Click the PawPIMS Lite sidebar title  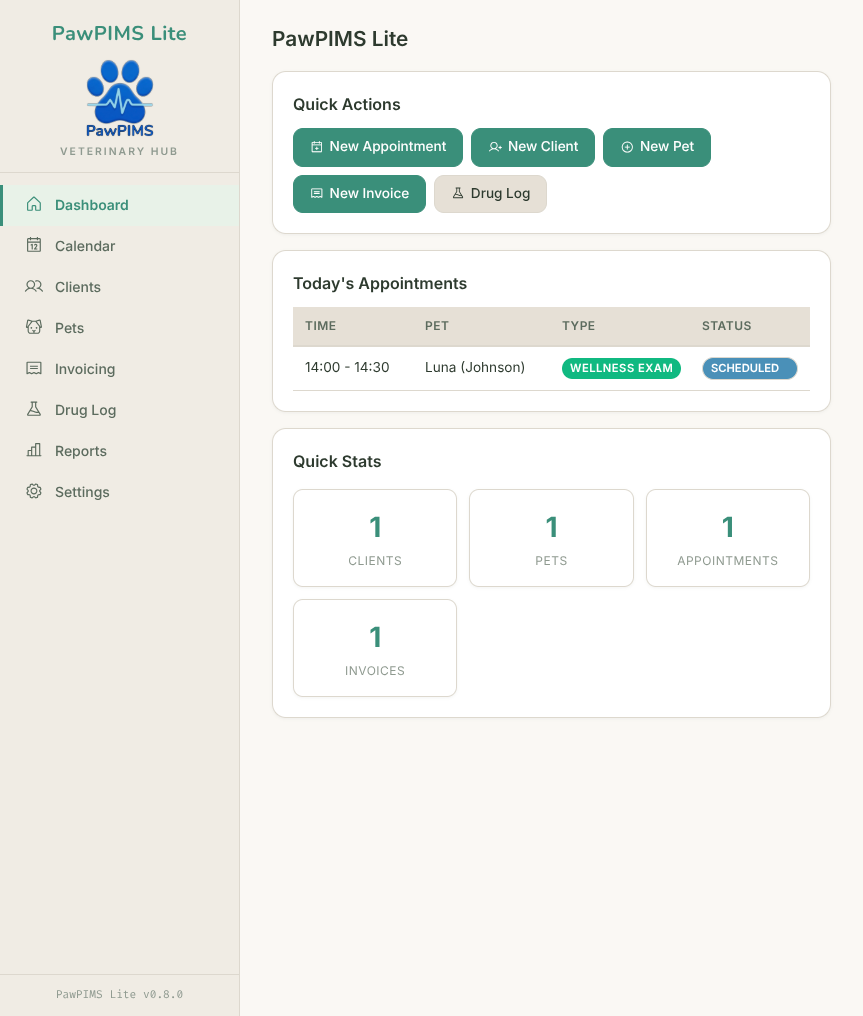click(119, 33)
